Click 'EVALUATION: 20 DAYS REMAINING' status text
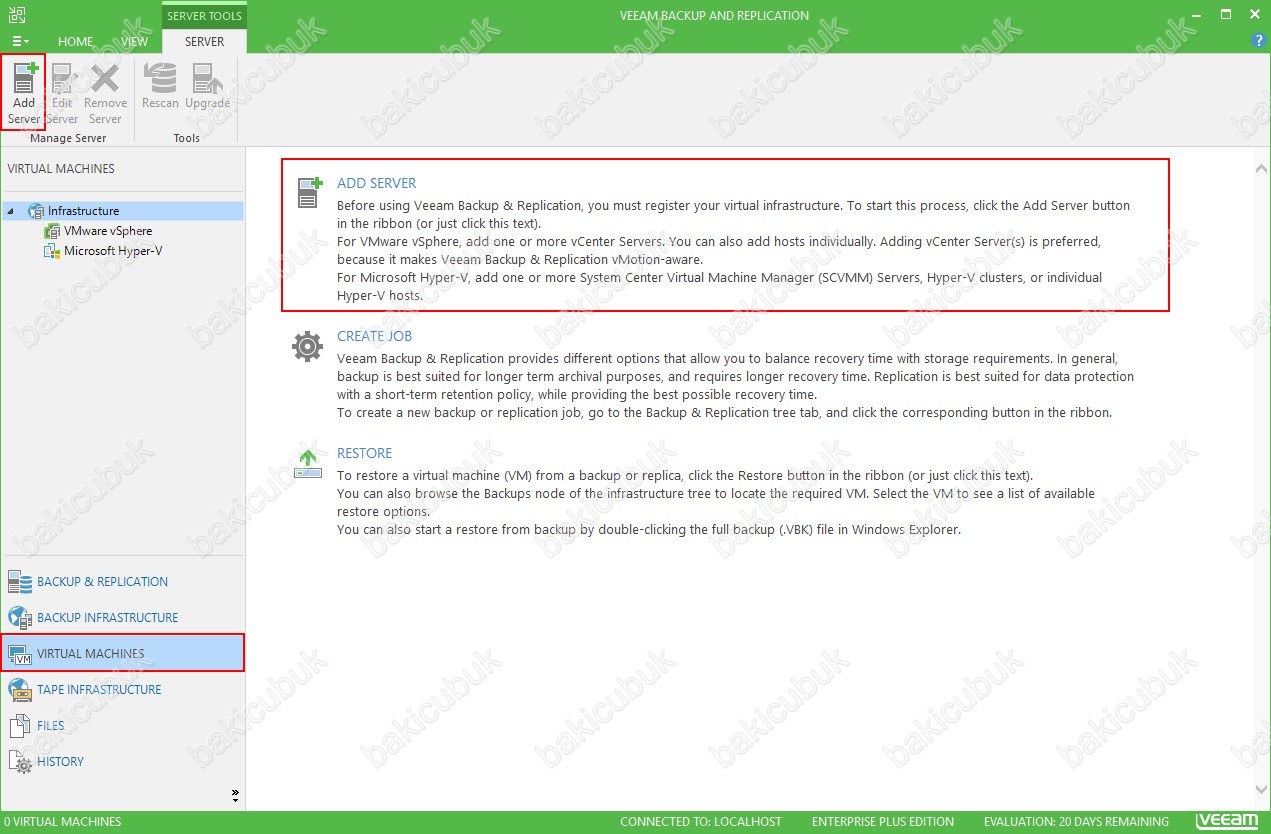The image size is (1271, 834). pyautogui.click(x=1076, y=822)
